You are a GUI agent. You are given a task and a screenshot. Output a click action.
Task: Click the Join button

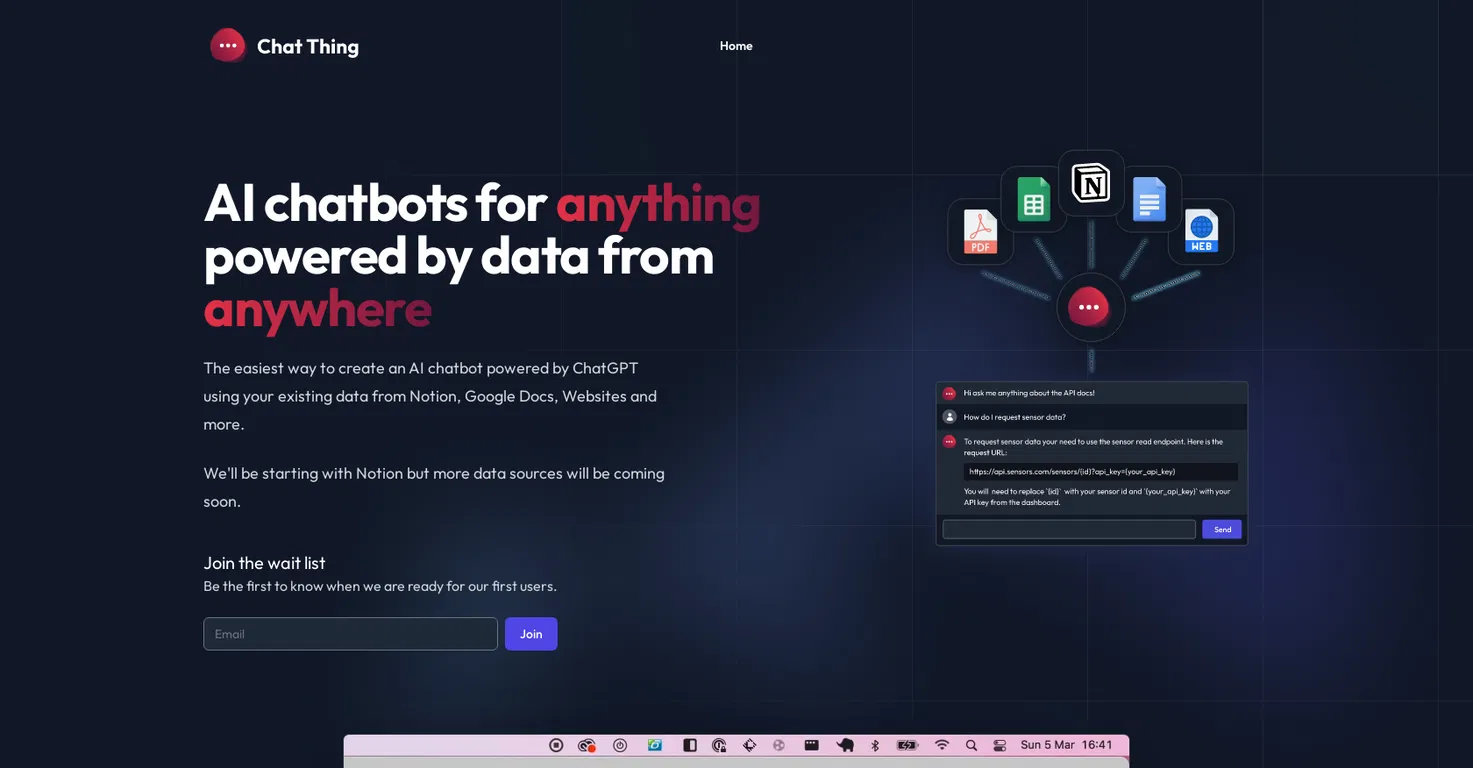coord(531,634)
